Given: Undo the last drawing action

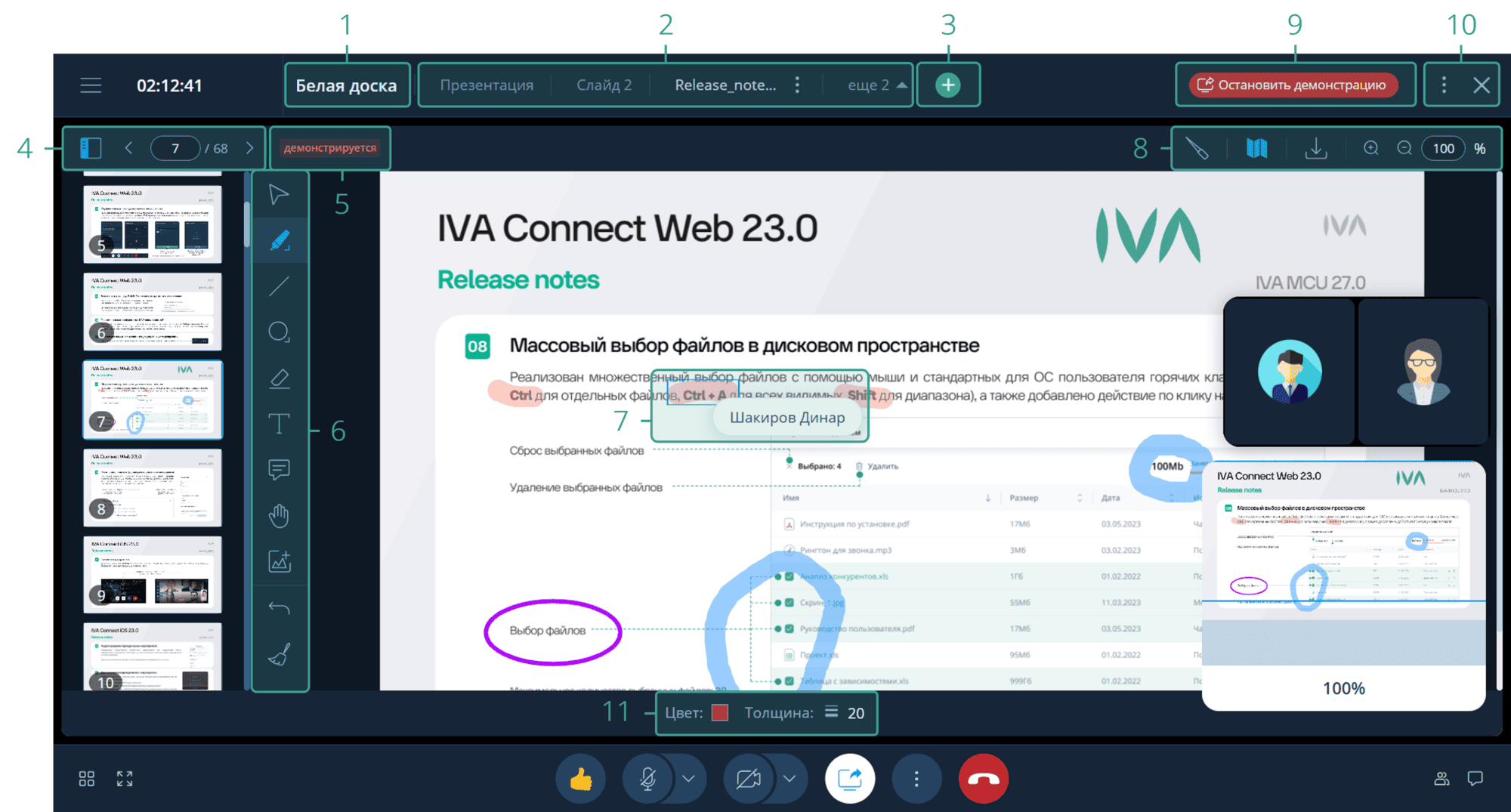Looking at the screenshot, I should point(280,607).
